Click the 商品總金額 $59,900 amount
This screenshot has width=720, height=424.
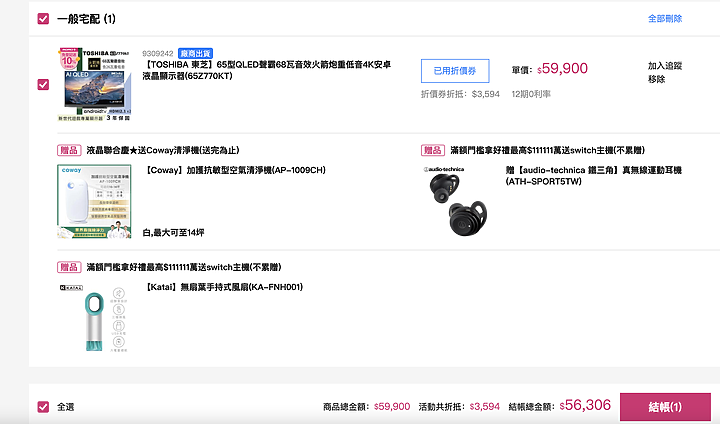click(366, 407)
